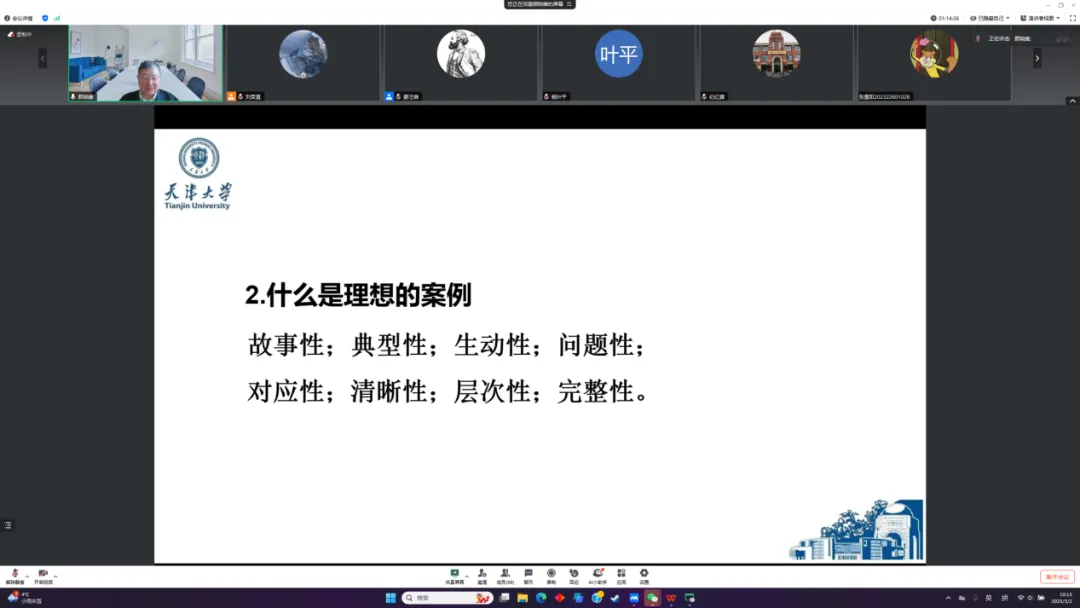Unmute your microphone
Screen dimensions: 1080x608
coord(15,573)
